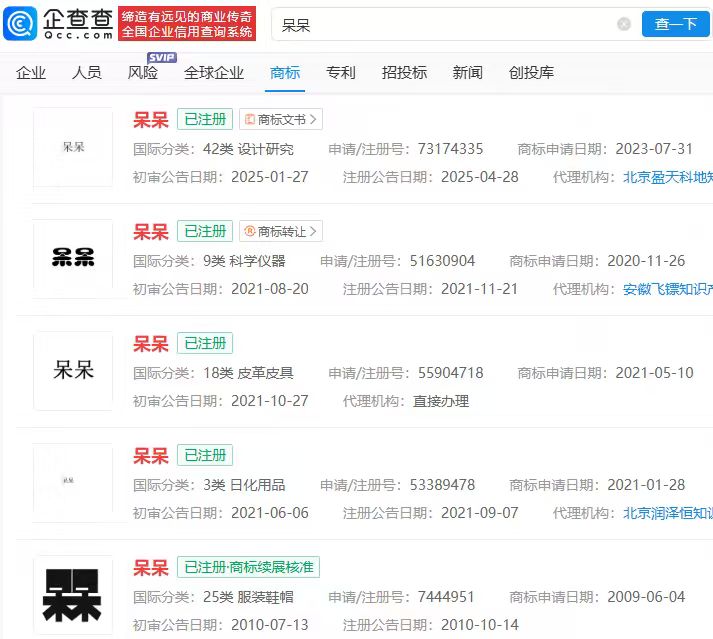The width and height of the screenshot is (713, 639).
Task: Open the 18类 皮革皮具 trademark image
Action: (73, 371)
